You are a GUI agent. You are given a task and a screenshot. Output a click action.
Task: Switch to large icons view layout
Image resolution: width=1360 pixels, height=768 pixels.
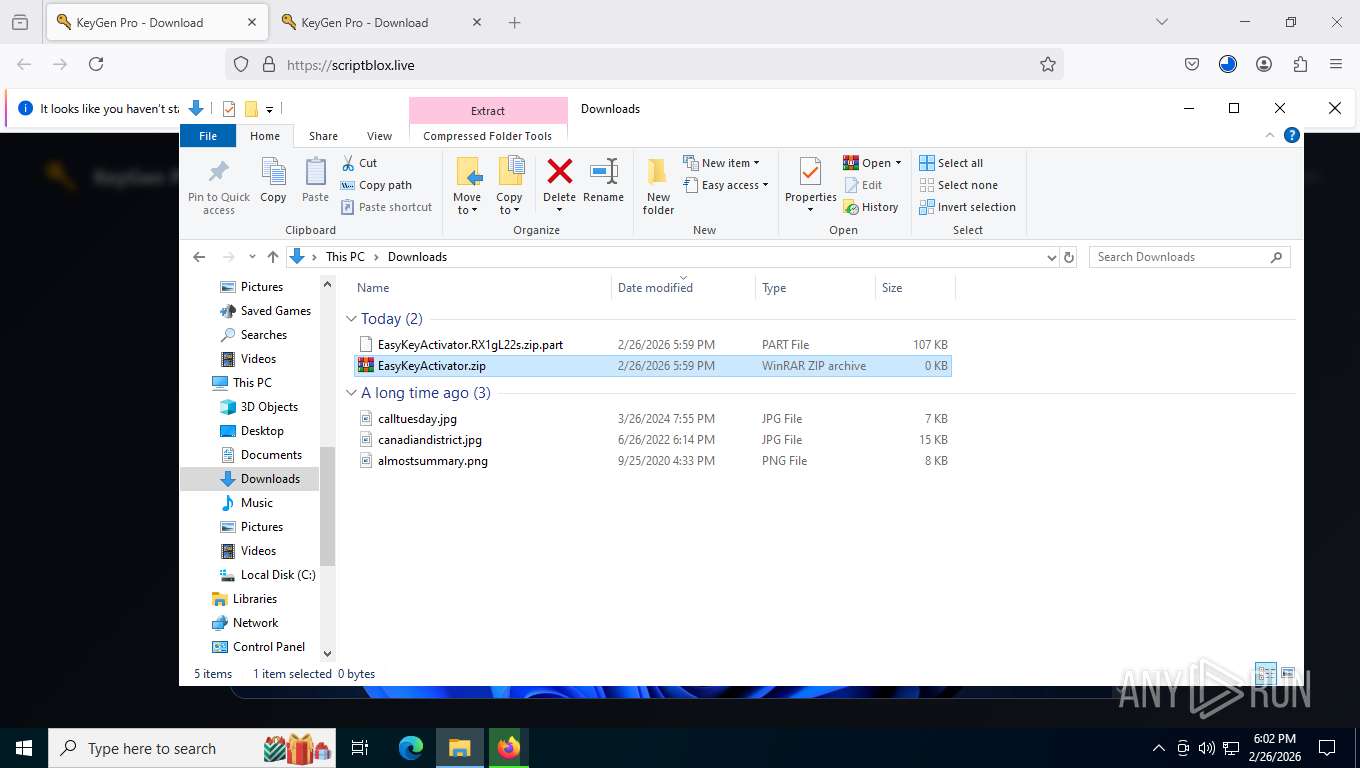[x=1288, y=673]
